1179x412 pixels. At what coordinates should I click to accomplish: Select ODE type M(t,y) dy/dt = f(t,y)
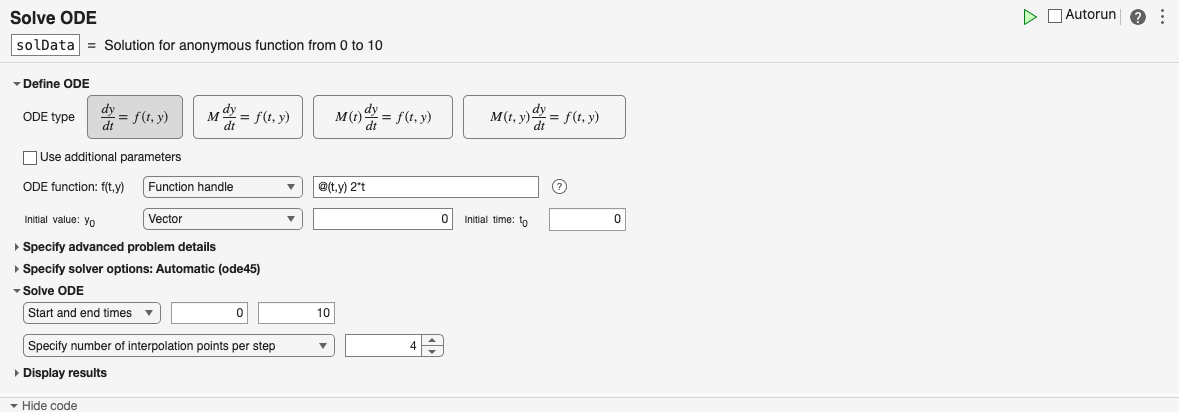544,117
